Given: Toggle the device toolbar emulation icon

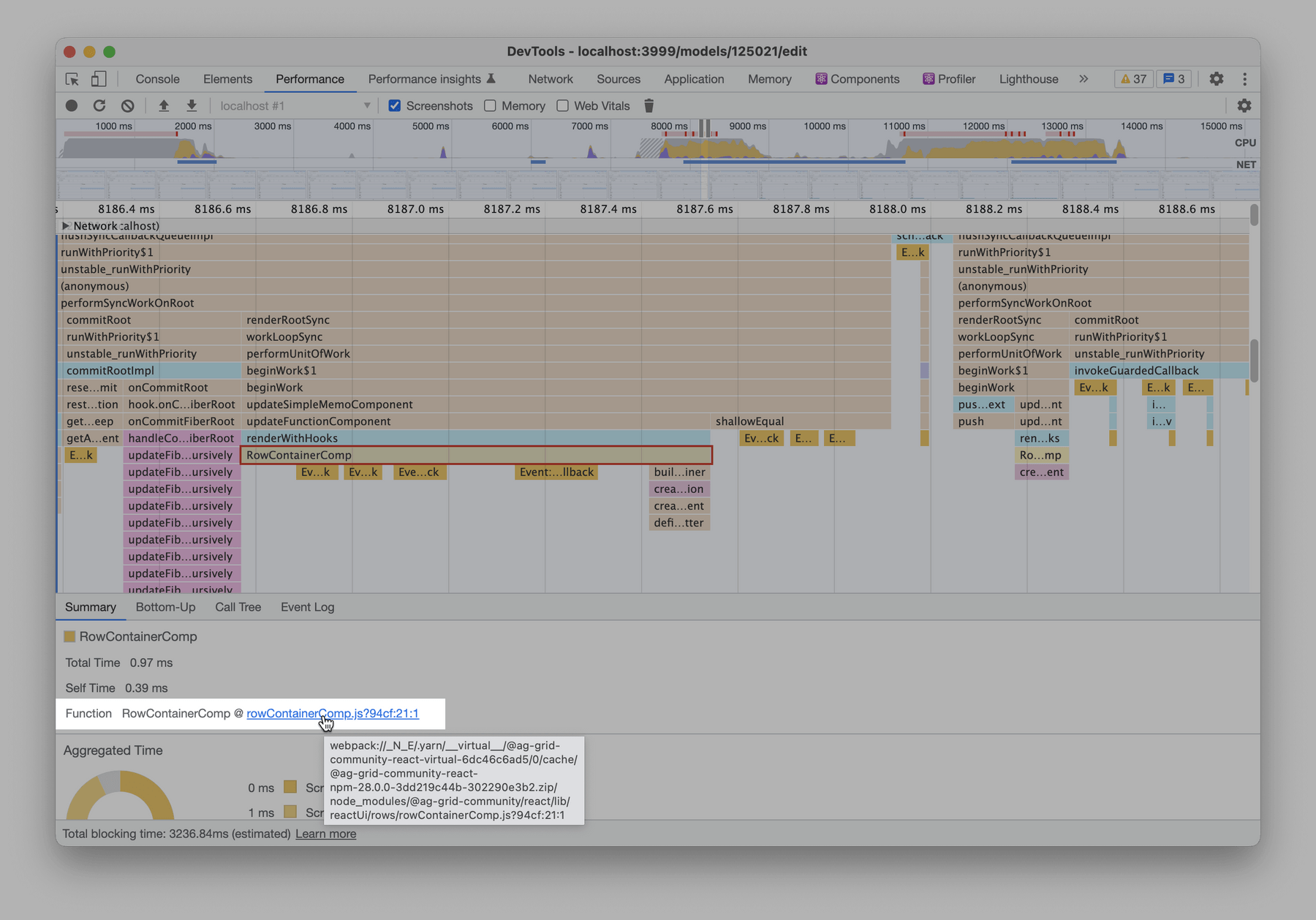Looking at the screenshot, I should pyautogui.click(x=99, y=78).
